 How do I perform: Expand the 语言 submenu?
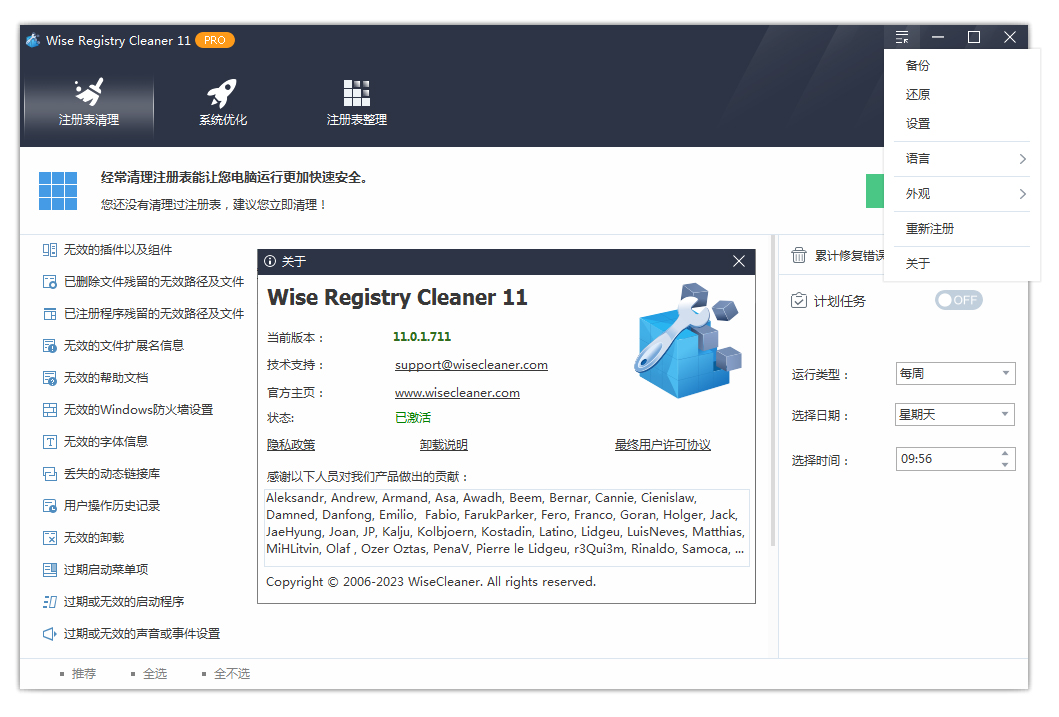[962, 159]
